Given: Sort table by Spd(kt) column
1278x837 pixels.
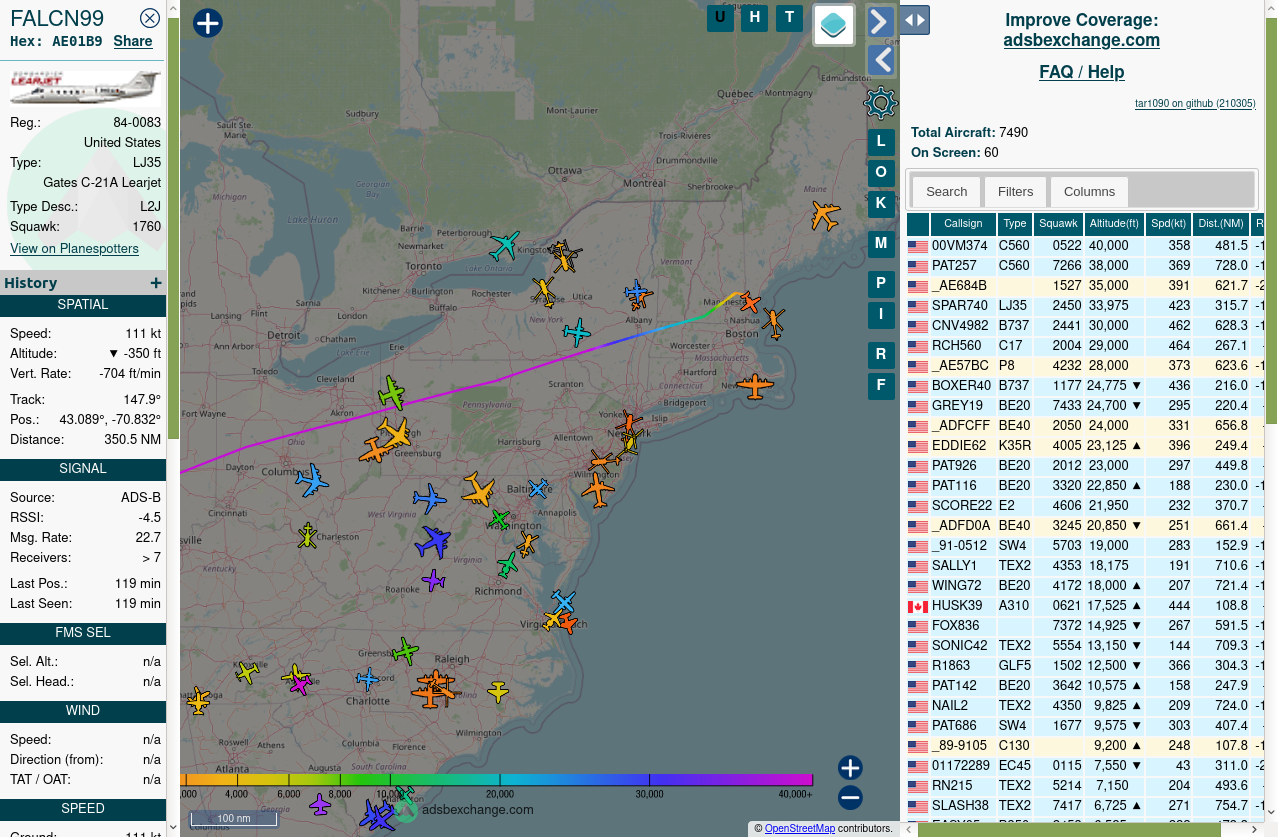Looking at the screenshot, I should click(1168, 224).
